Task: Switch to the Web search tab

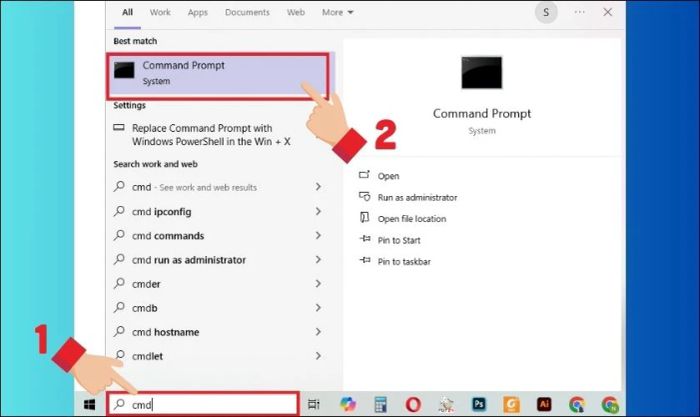Action: [296, 13]
